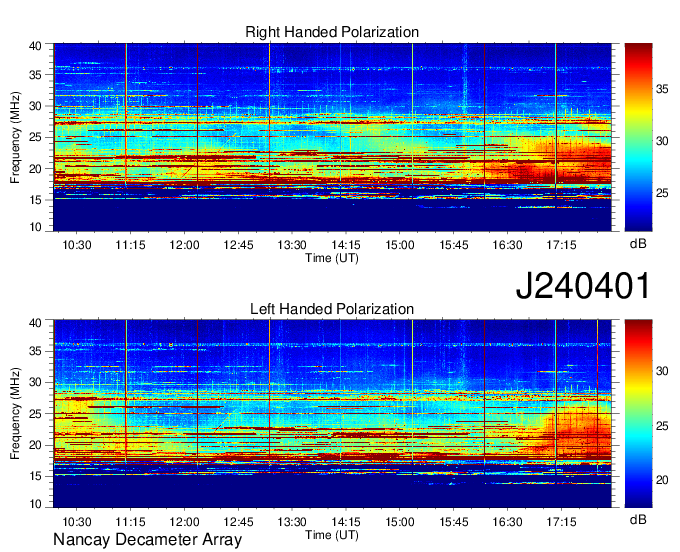This screenshot has height=552, width=680.
Task: Click the color bar beside the right-handed plot
Action: click(638, 137)
